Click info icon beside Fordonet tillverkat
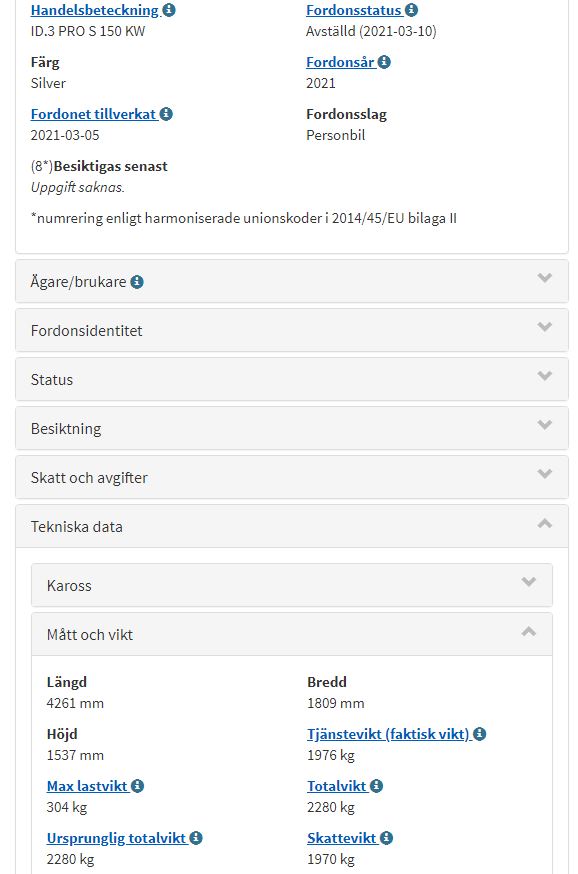The width and height of the screenshot is (578, 874). click(x=166, y=114)
